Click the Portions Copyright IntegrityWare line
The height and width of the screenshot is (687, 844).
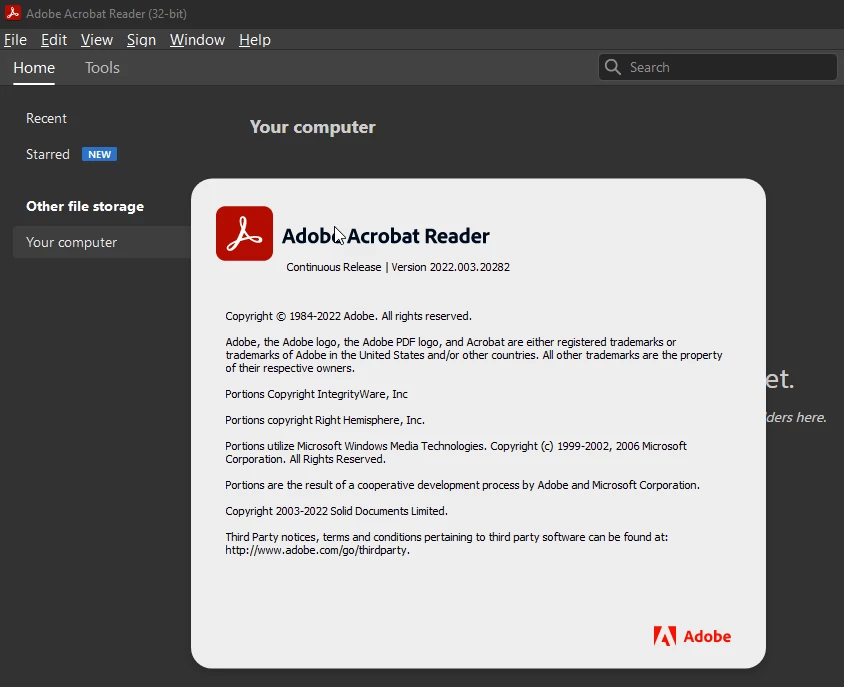[316, 394]
